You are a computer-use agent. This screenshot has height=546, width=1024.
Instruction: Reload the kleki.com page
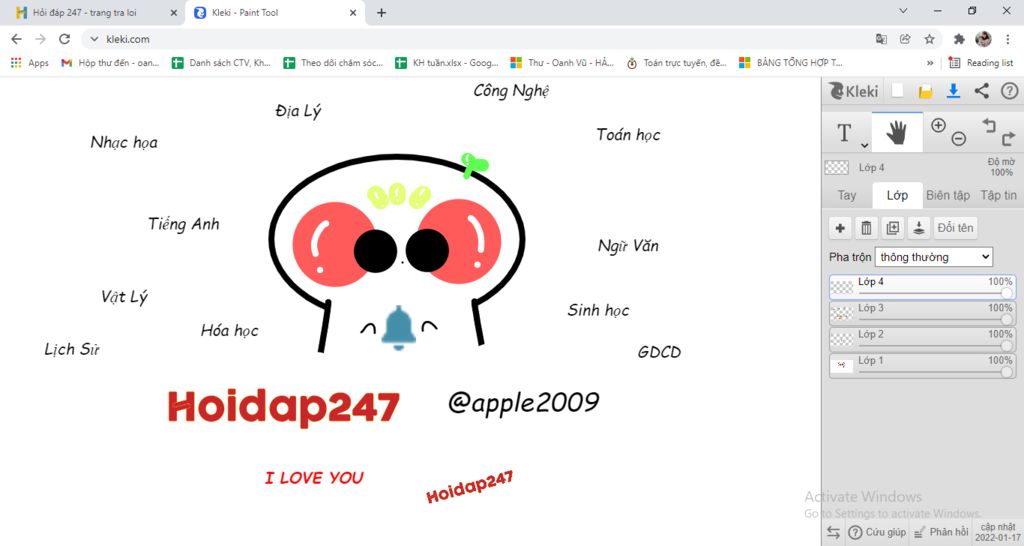tap(64, 39)
